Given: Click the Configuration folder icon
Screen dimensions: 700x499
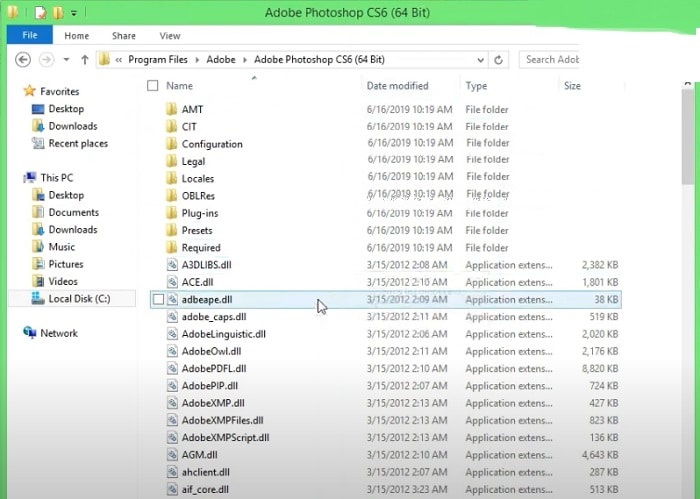Looking at the screenshot, I should coord(171,144).
